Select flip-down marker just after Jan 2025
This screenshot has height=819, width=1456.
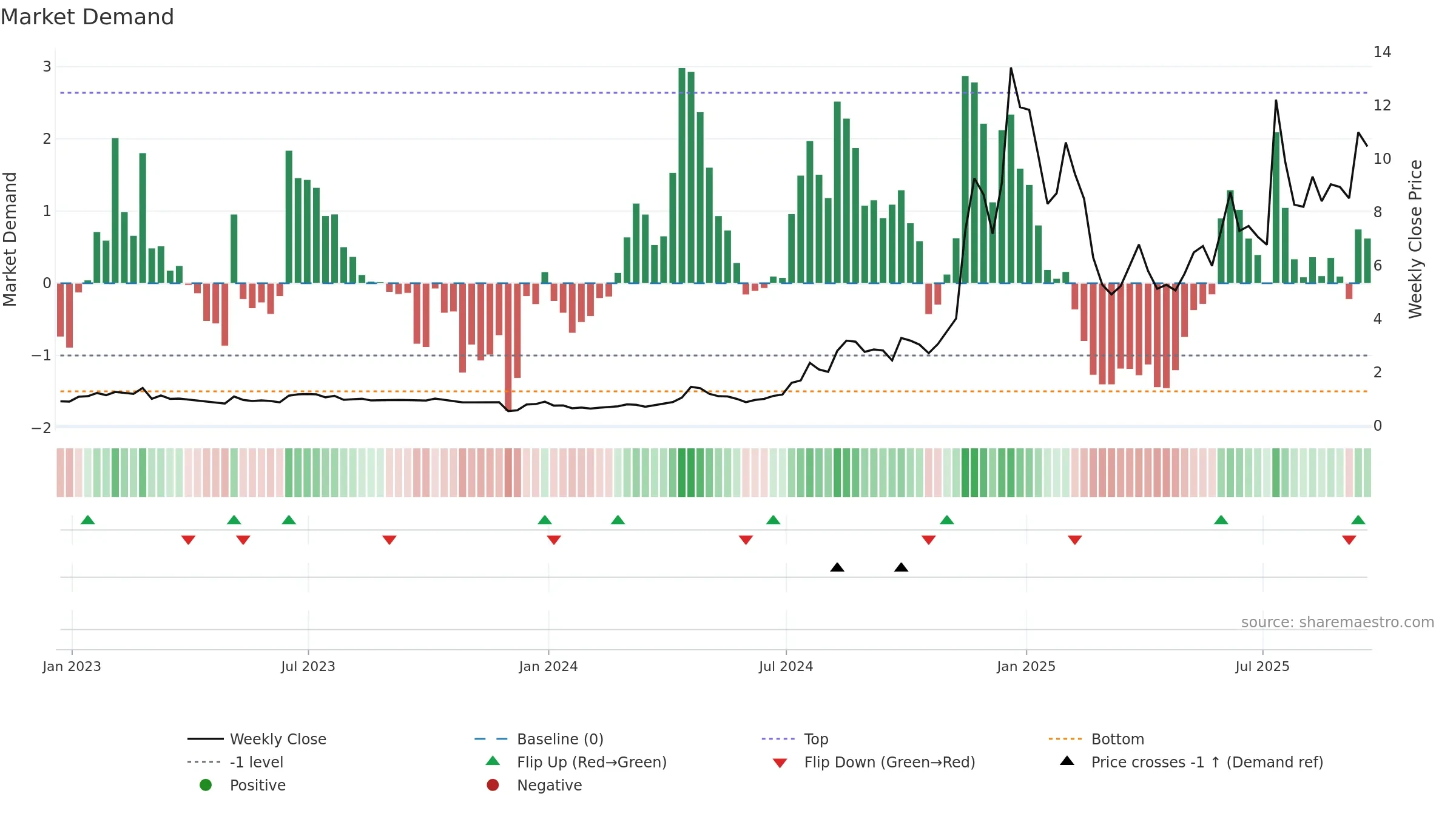1075,540
